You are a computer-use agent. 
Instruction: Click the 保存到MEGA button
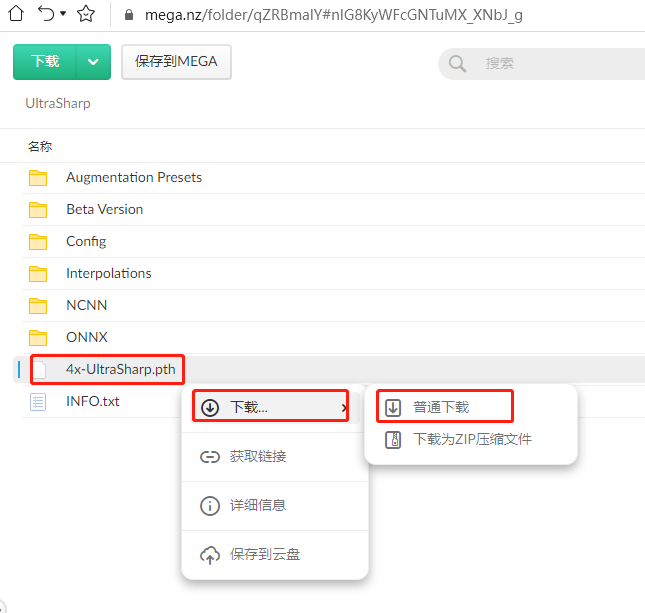click(x=176, y=62)
